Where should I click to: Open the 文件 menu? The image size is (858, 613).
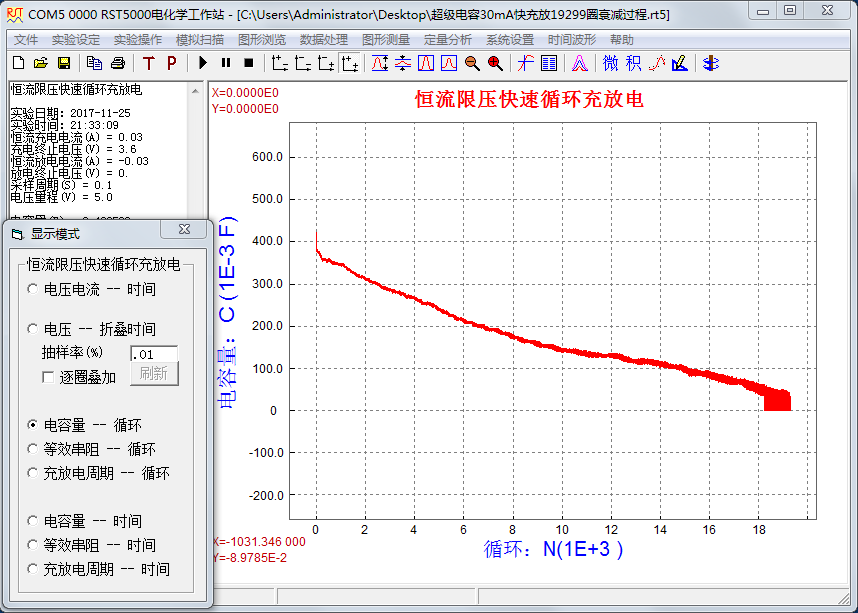(26, 40)
